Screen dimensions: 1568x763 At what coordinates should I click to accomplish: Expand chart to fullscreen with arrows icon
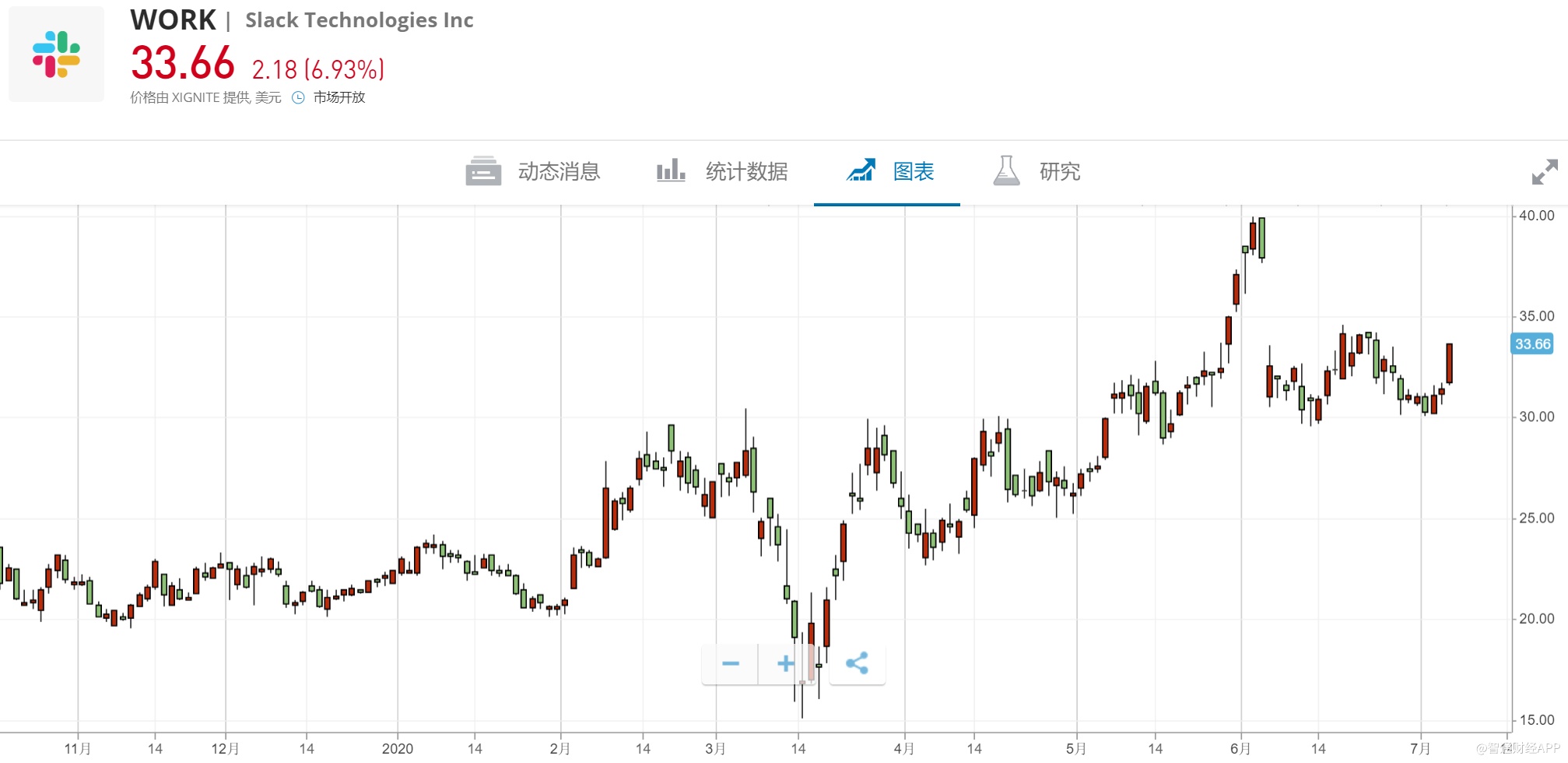pyautogui.click(x=1545, y=172)
